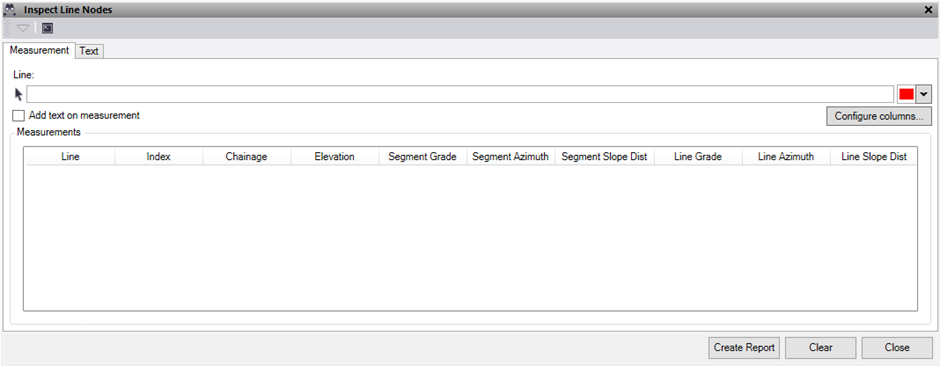Activate the line pick arrow cursor icon
The width and height of the screenshot is (940, 366).
click(19, 94)
